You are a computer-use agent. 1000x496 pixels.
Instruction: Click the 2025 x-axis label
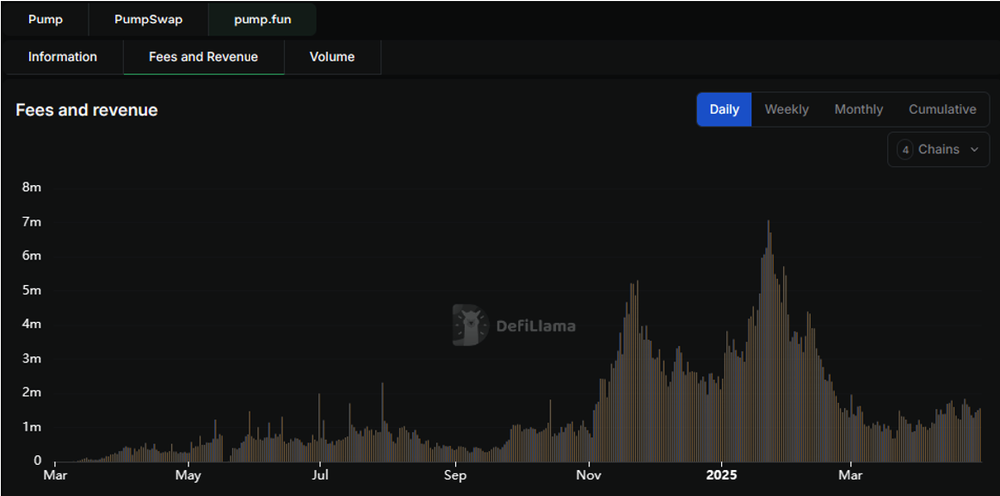721,476
